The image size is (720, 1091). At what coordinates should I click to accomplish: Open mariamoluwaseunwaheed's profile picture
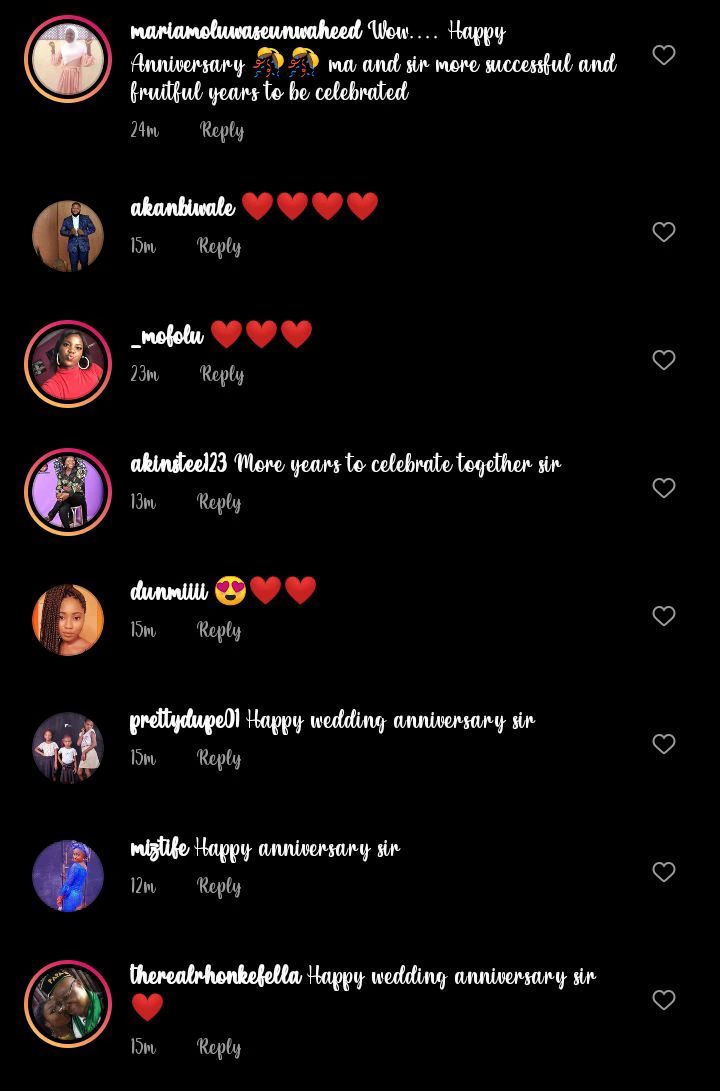click(x=68, y=59)
